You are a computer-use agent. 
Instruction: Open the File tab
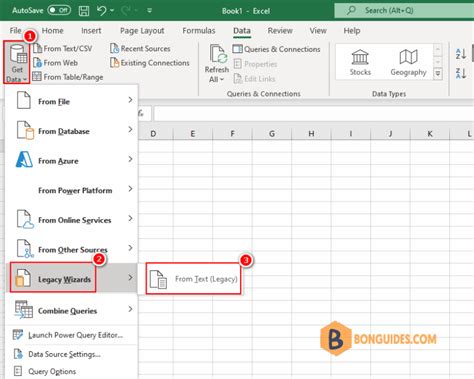15,30
